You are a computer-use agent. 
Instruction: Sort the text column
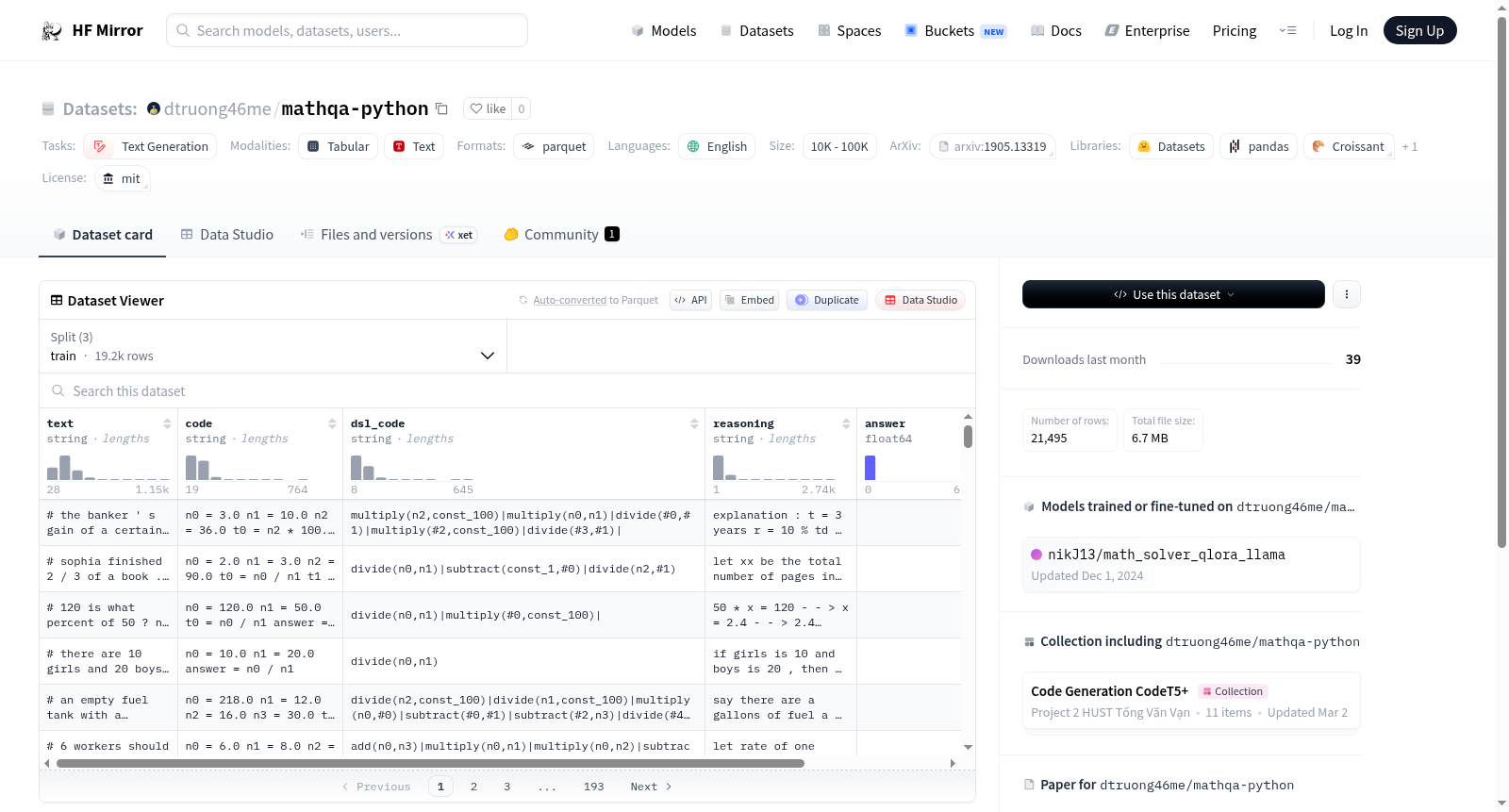coord(167,423)
